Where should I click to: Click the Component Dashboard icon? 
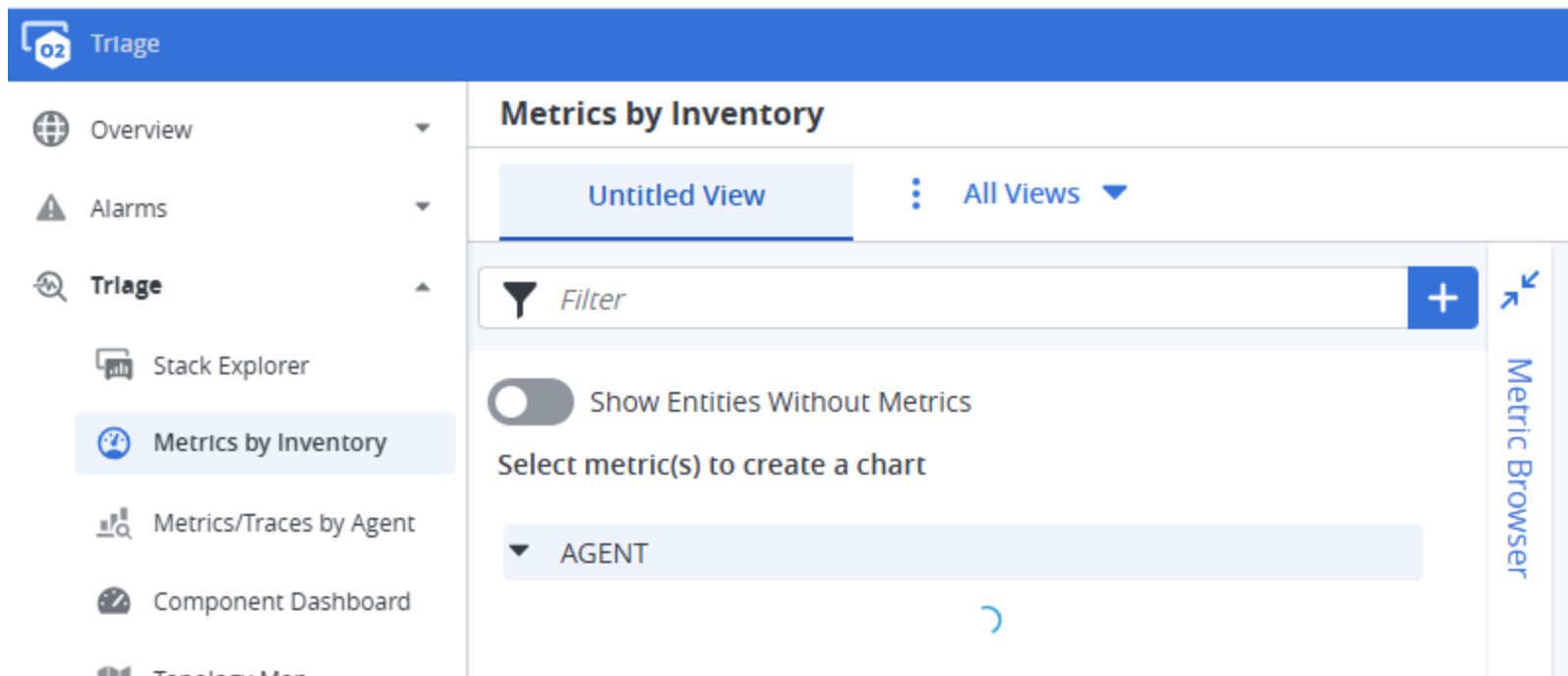click(x=114, y=600)
